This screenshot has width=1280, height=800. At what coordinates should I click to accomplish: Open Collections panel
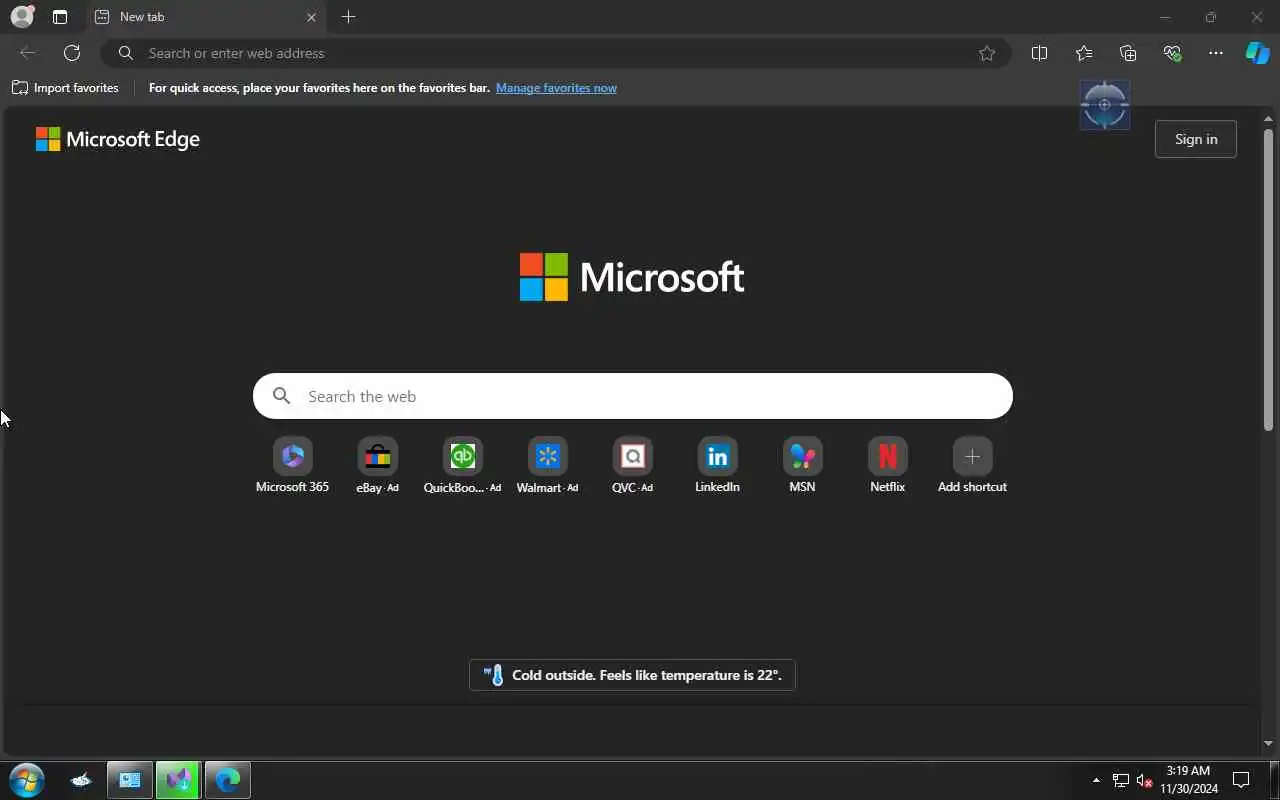point(1128,53)
